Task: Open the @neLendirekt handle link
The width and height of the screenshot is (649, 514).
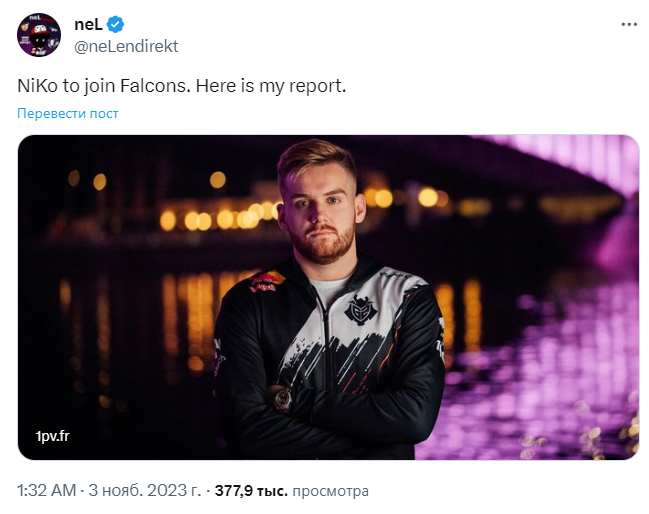Action: click(127, 46)
